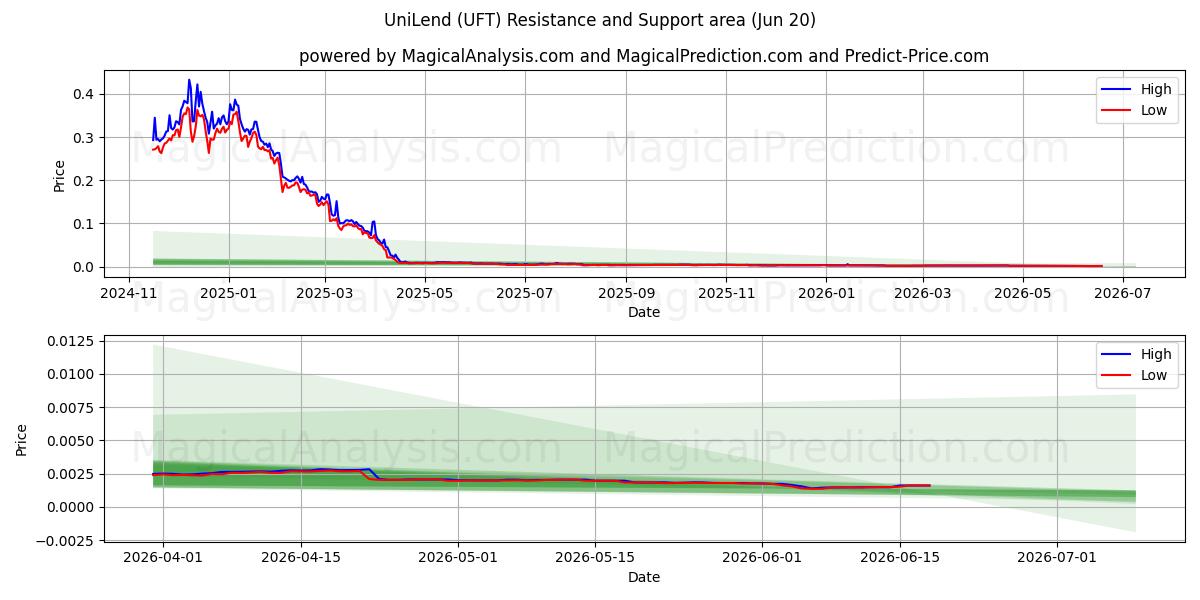Screen dimensions: 1200x600
Task: Click the "2025-05" x-axis tick label
Action: 425,292
